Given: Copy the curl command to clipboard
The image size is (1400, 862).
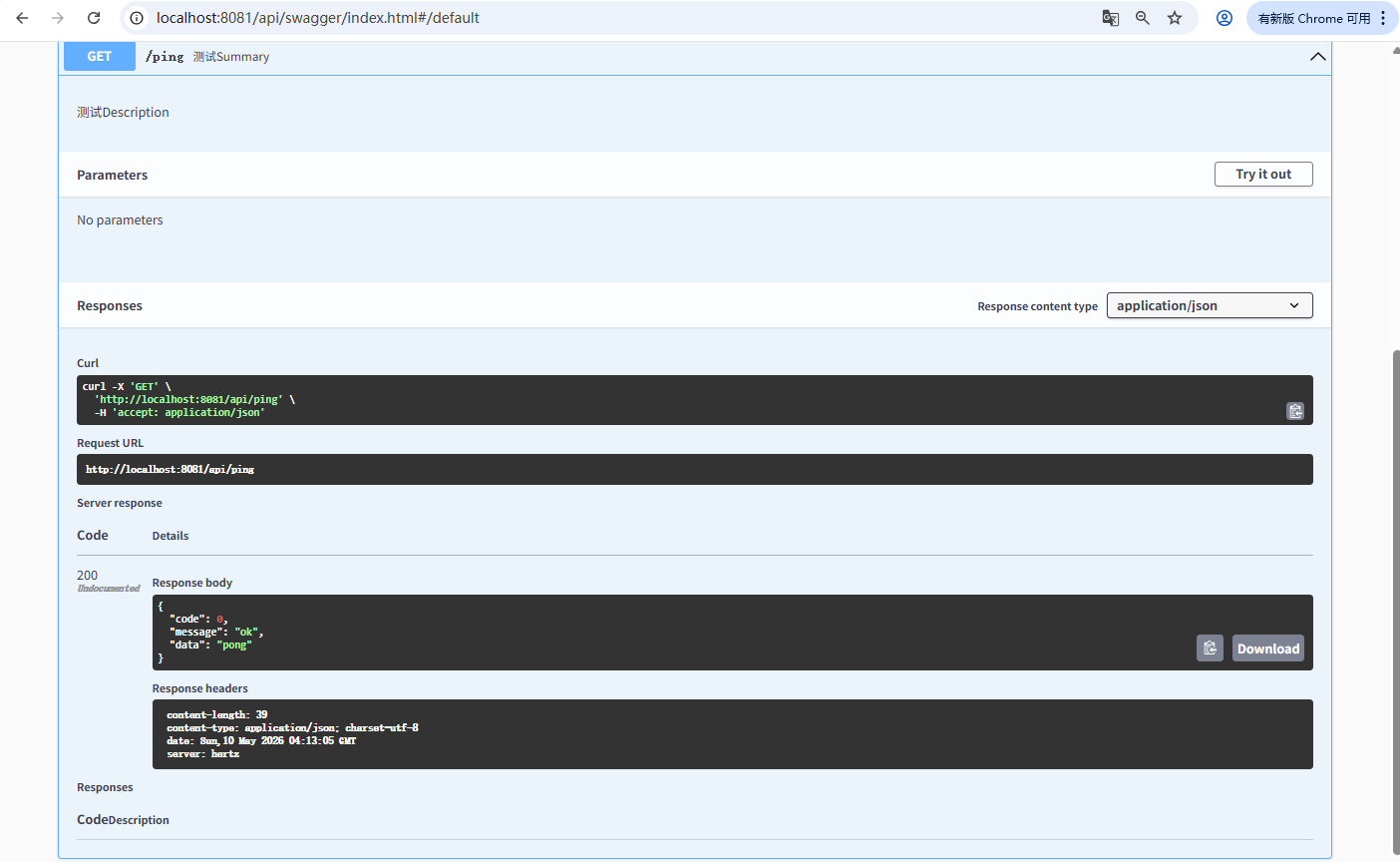Looking at the screenshot, I should click(1295, 411).
